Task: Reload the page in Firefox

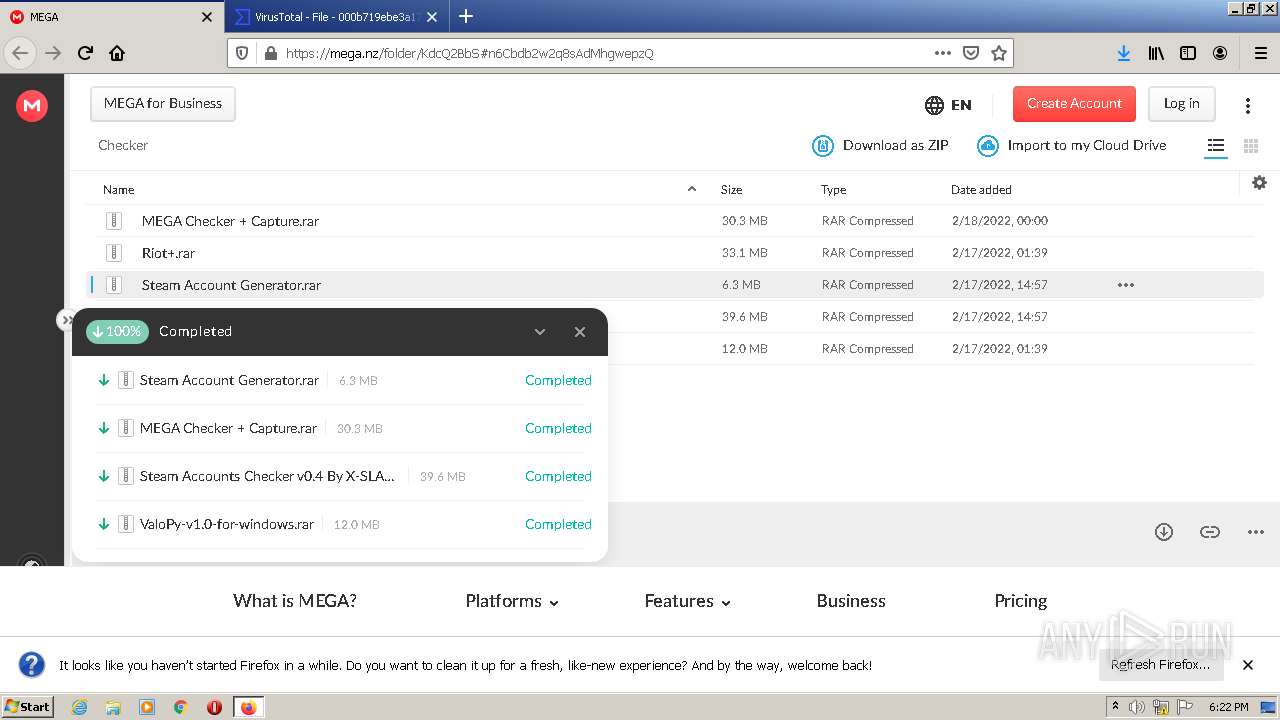Action: click(85, 53)
